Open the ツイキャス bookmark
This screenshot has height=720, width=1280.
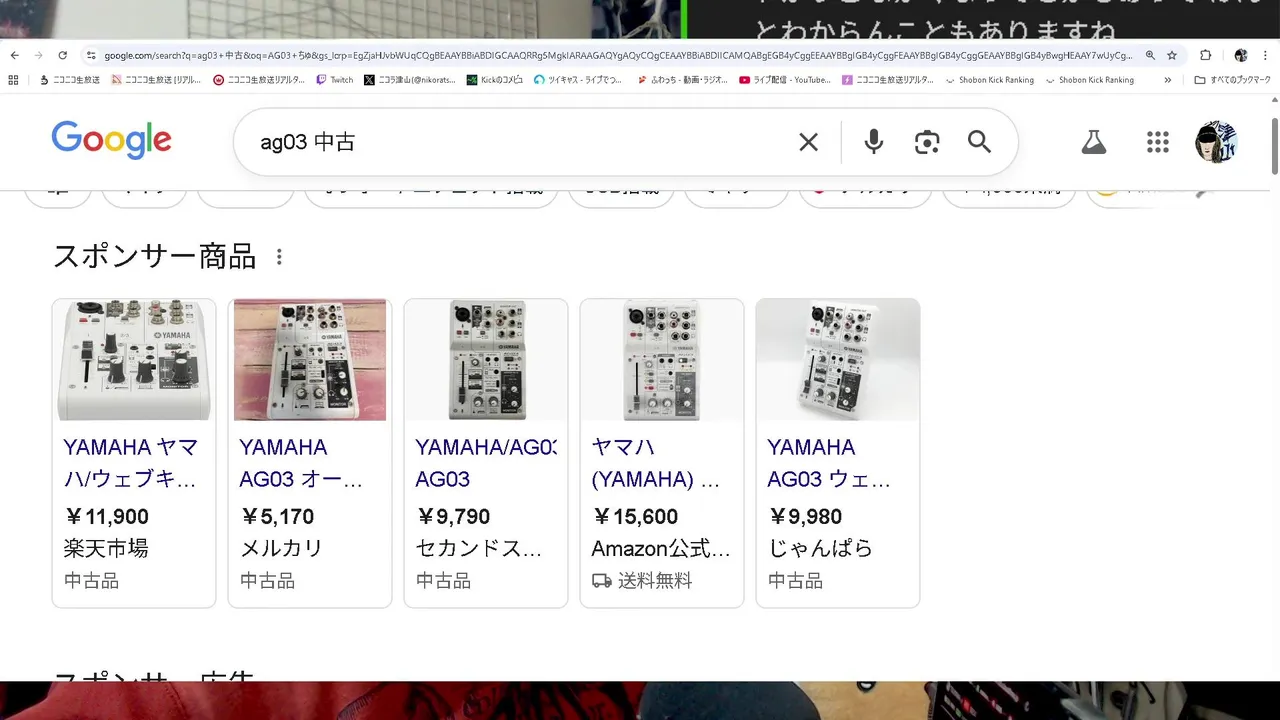(578, 80)
